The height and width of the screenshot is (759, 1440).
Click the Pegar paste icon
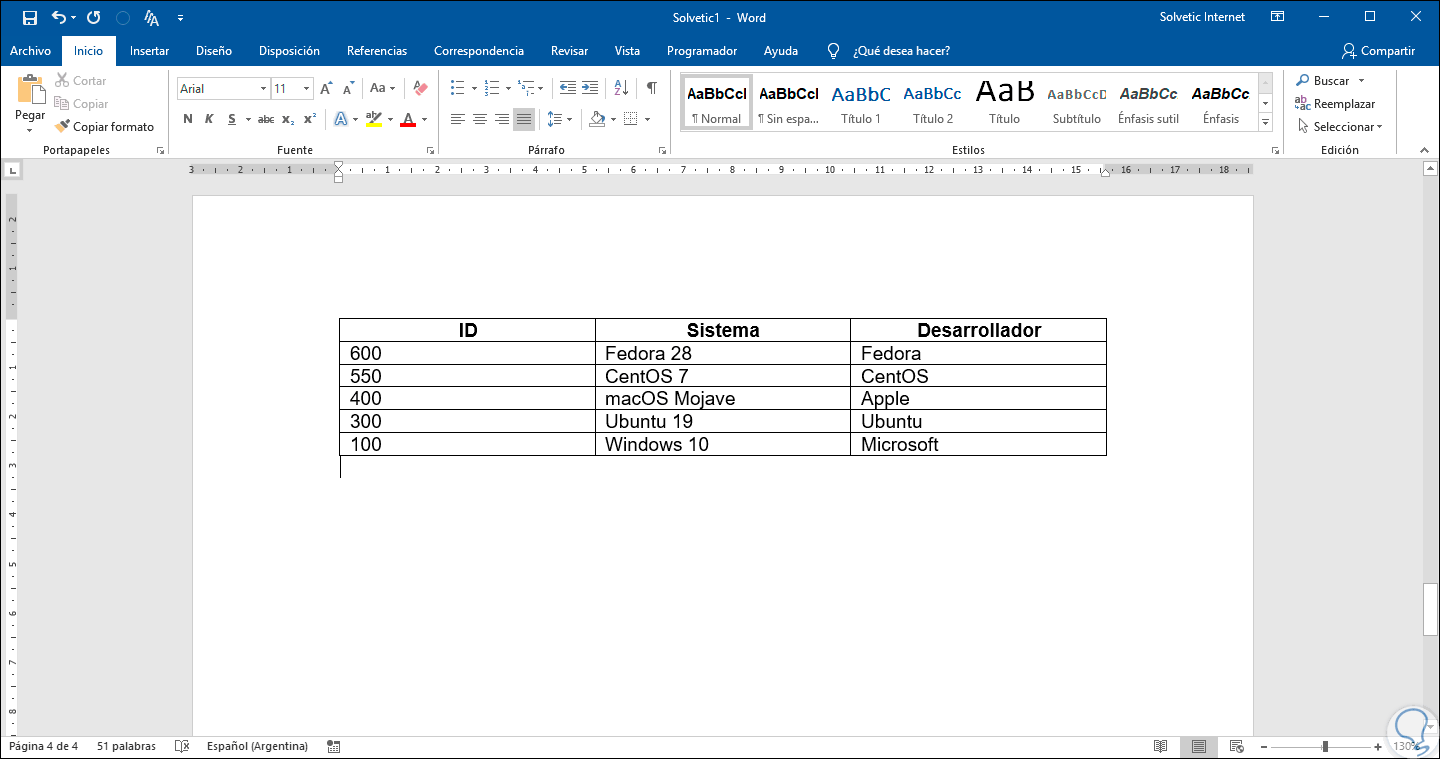point(30,90)
